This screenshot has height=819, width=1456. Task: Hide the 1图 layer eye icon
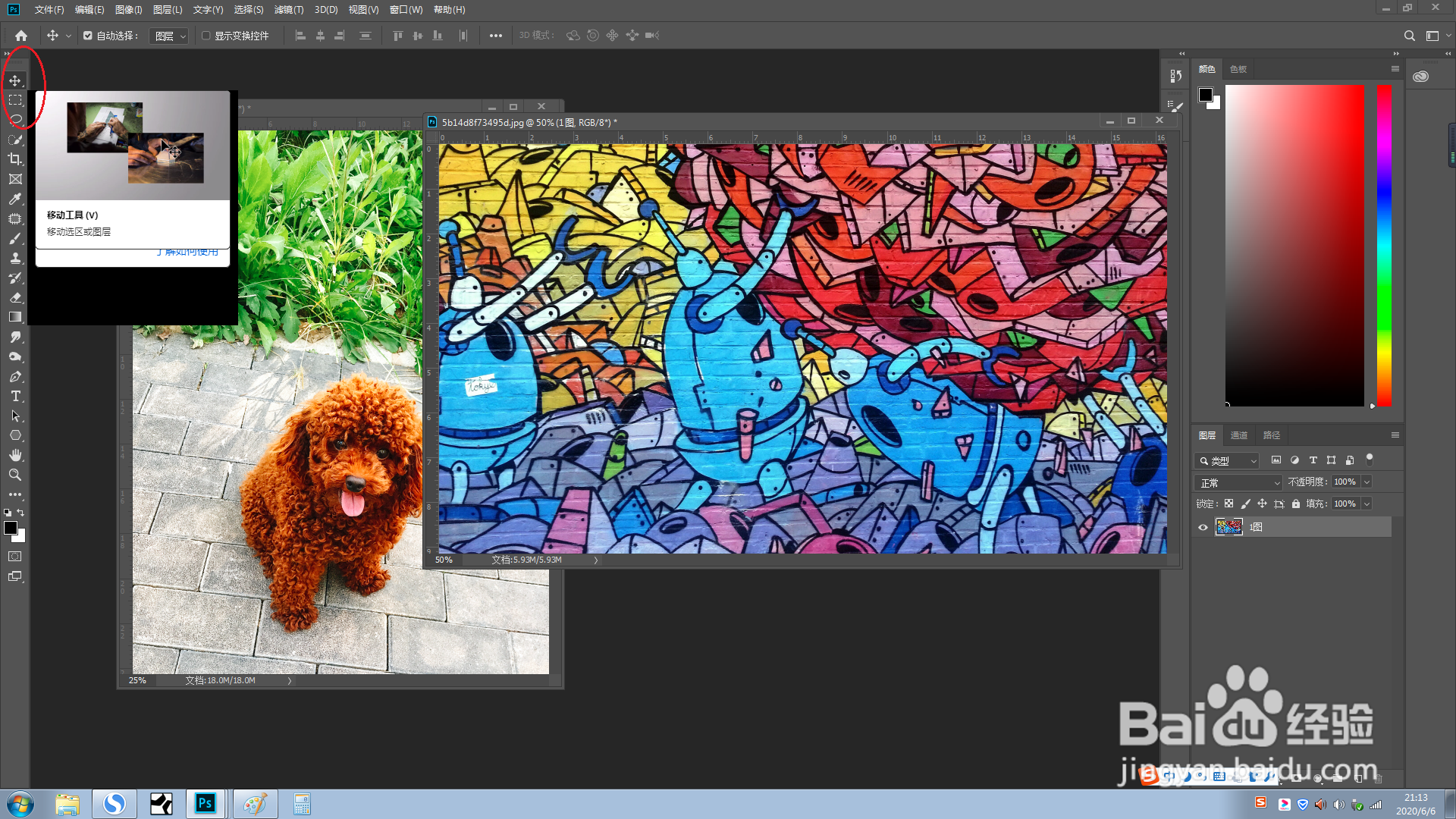click(1203, 527)
